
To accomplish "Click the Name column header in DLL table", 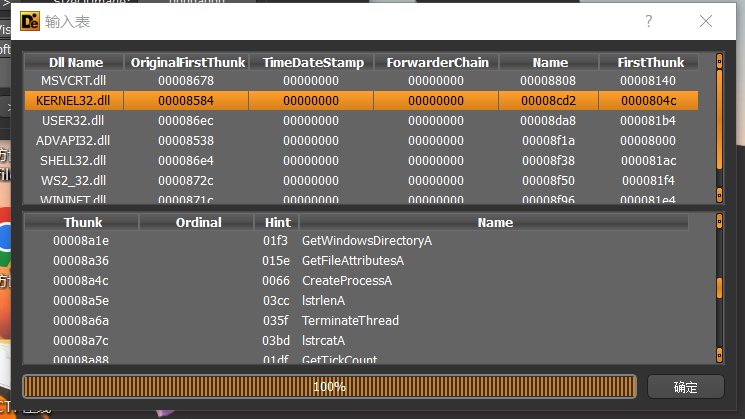I will pos(549,62).
